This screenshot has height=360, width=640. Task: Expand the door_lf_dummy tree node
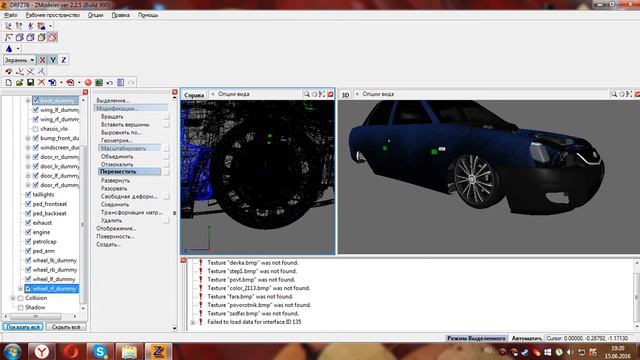tap(28, 176)
